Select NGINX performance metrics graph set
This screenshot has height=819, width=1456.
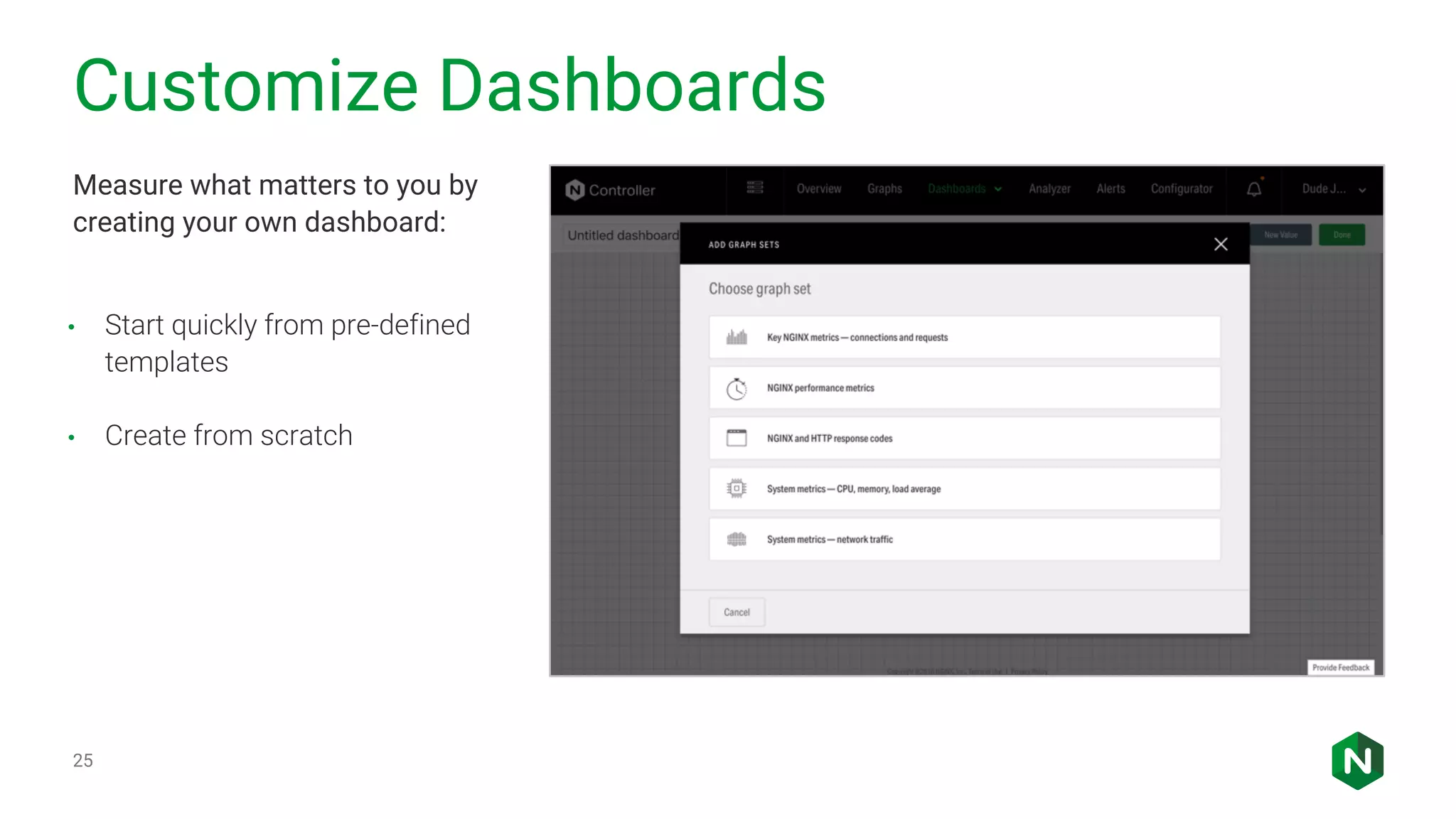[965, 388]
